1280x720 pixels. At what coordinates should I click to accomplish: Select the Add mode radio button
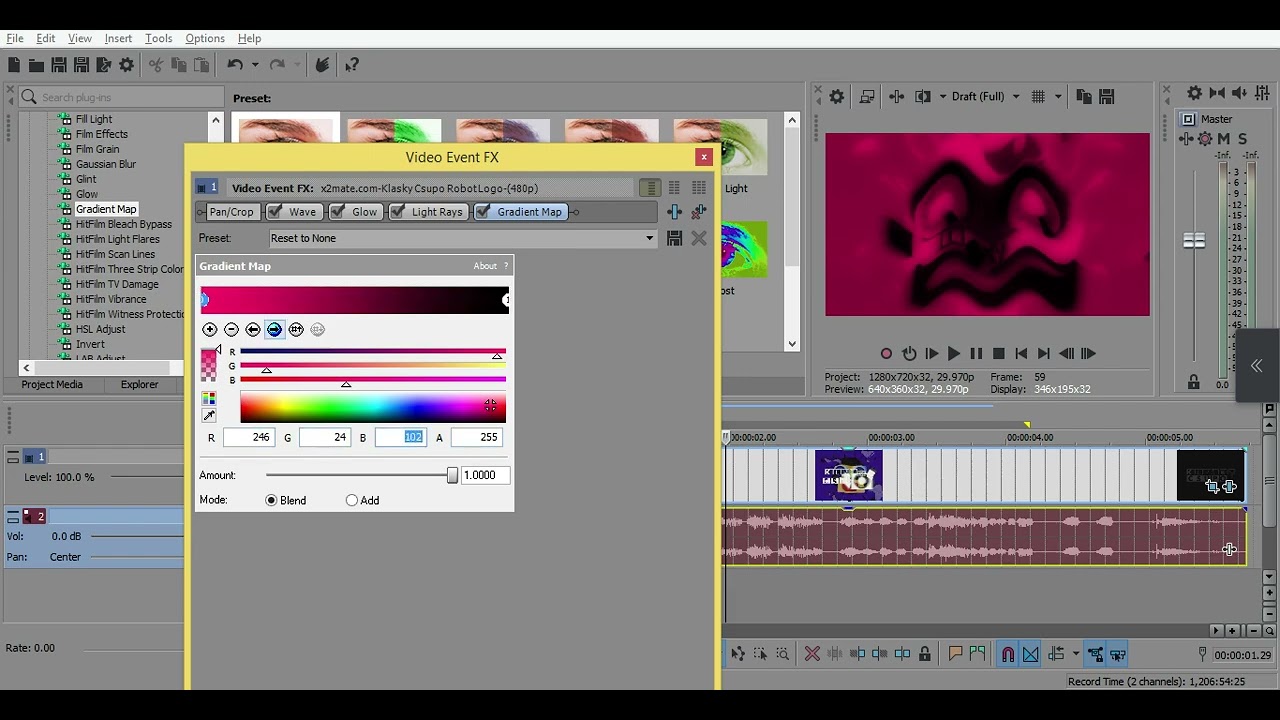351,500
